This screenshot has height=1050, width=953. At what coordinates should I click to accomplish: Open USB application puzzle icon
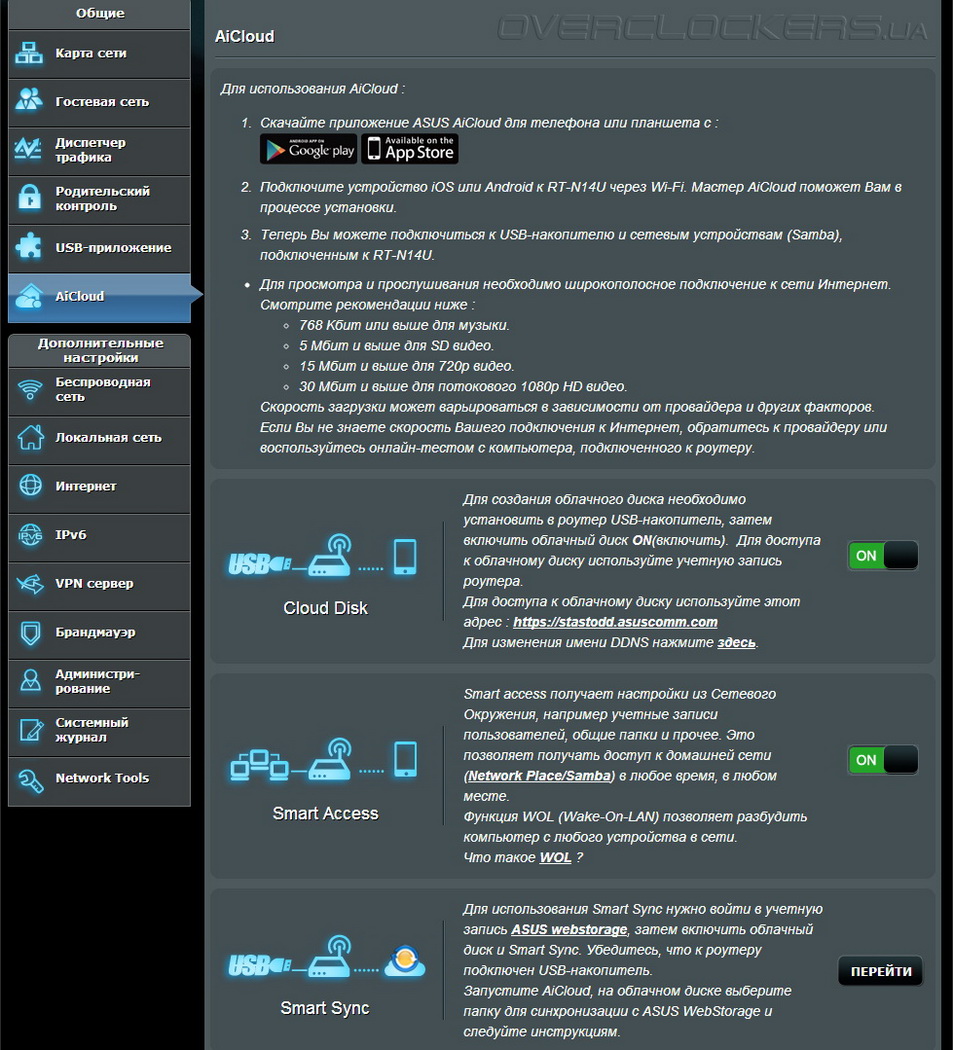coord(29,248)
